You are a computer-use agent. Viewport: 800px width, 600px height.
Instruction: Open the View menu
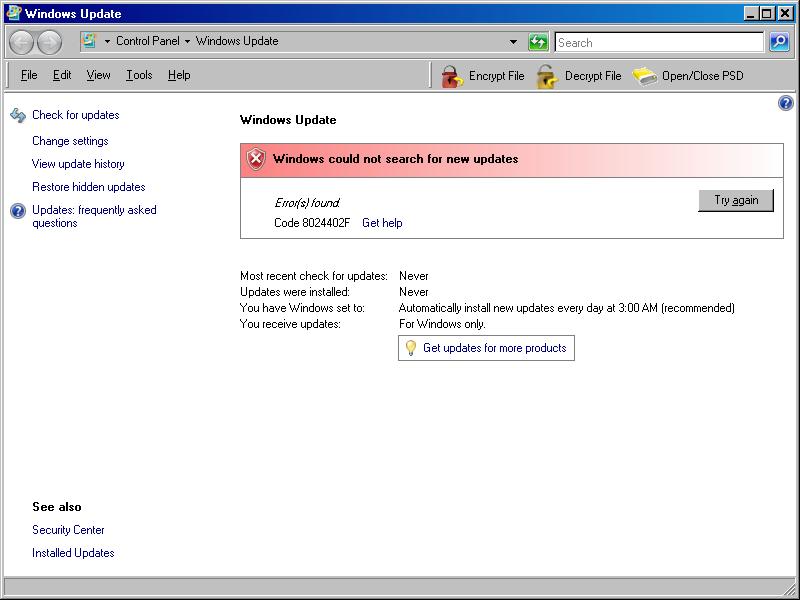tap(97, 75)
